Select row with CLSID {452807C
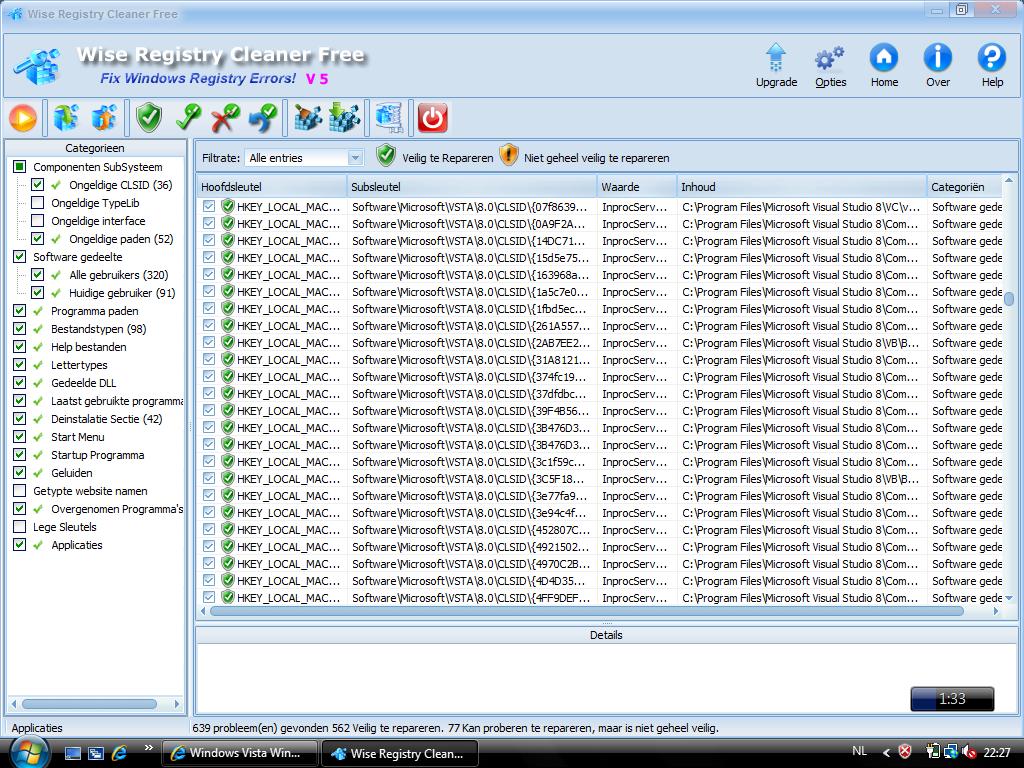 pos(599,530)
